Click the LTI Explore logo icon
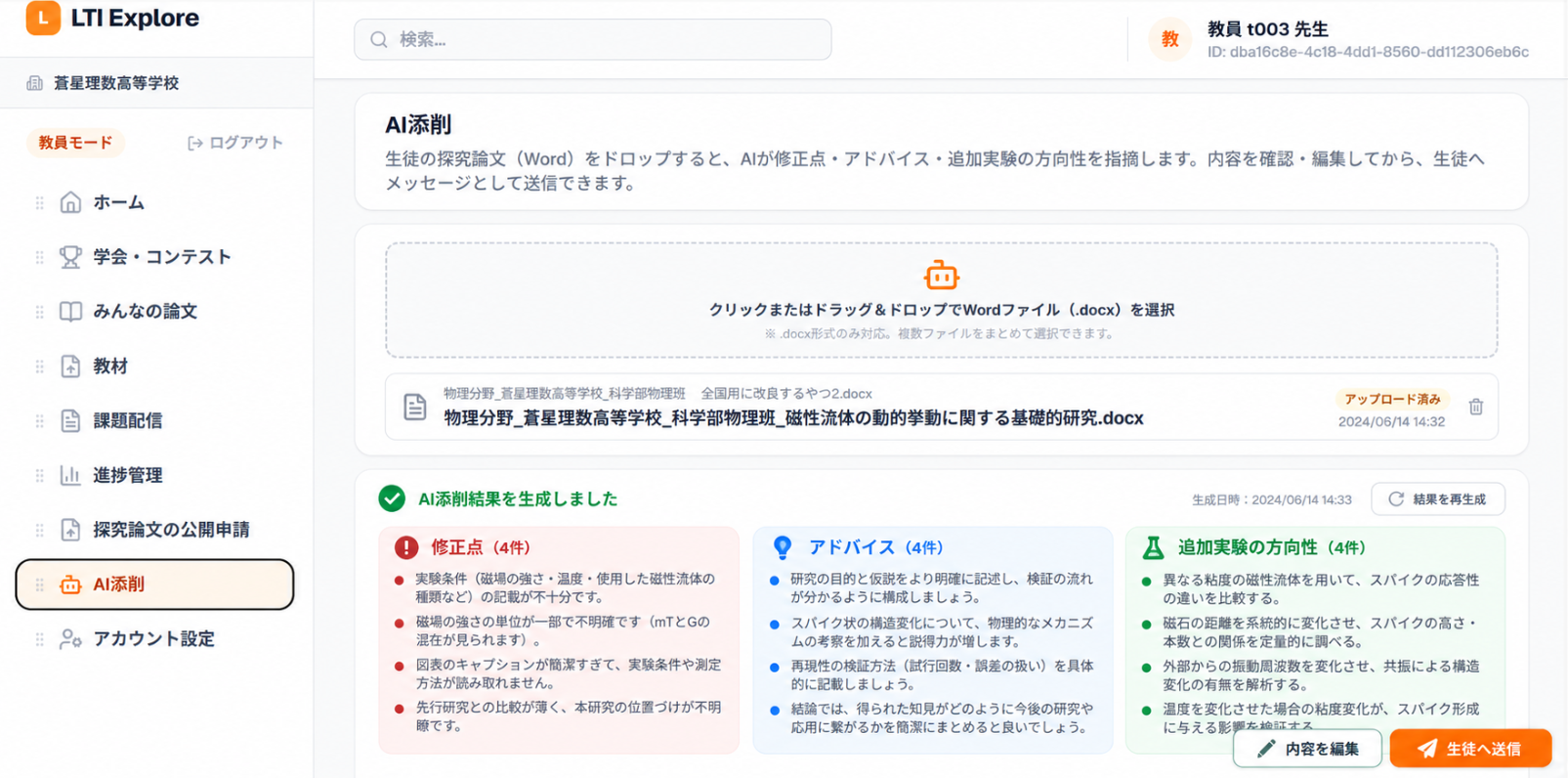1568x778 pixels. point(43,18)
